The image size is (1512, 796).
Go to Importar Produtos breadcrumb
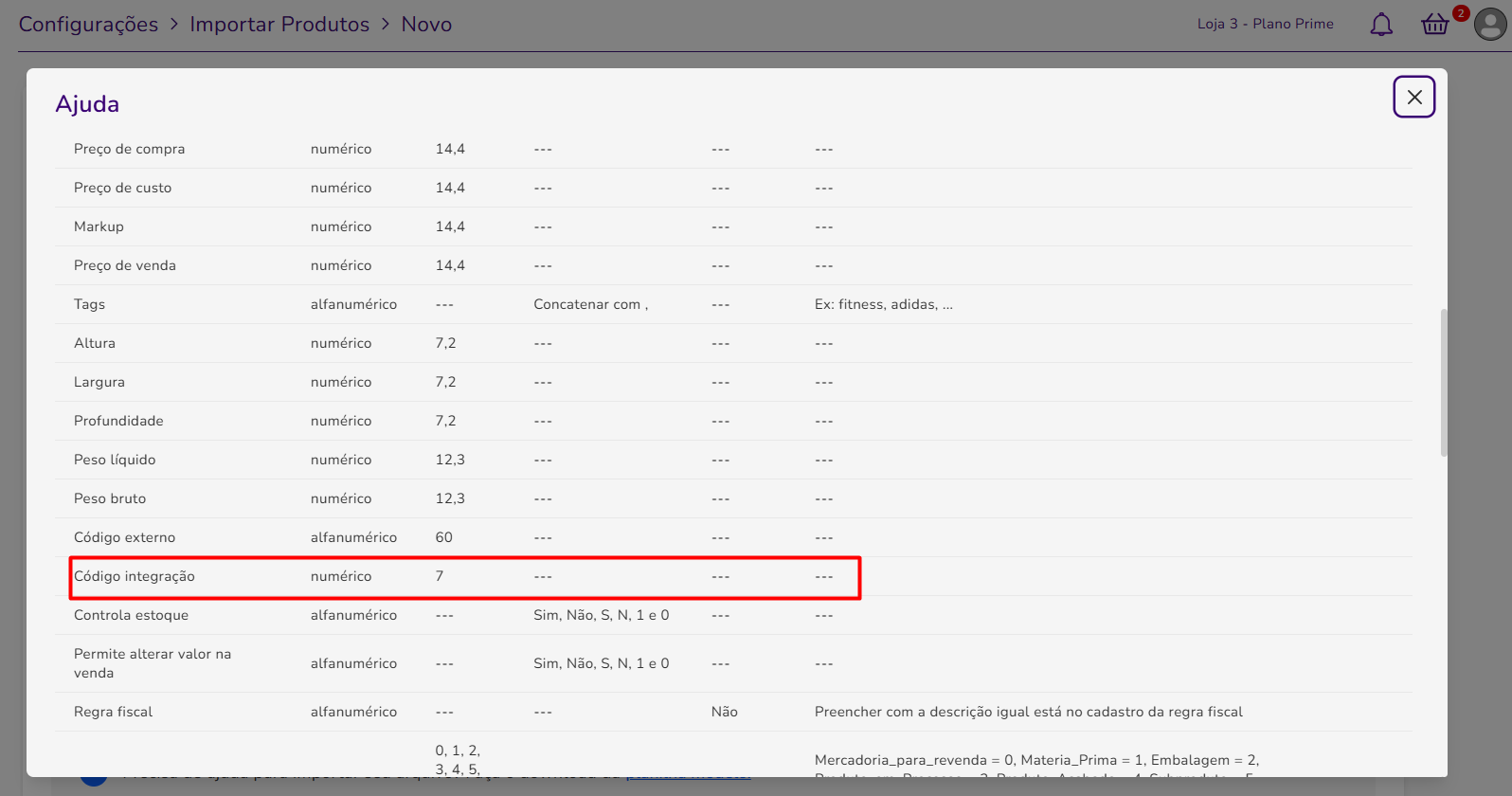[279, 25]
